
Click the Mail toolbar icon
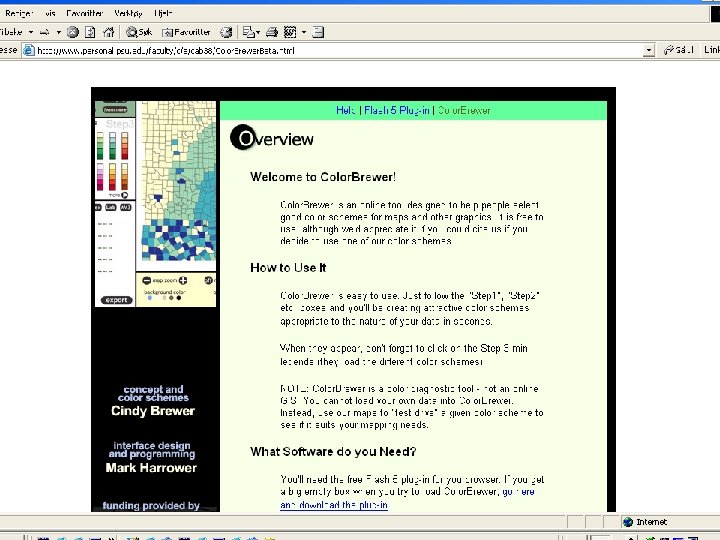point(248,32)
